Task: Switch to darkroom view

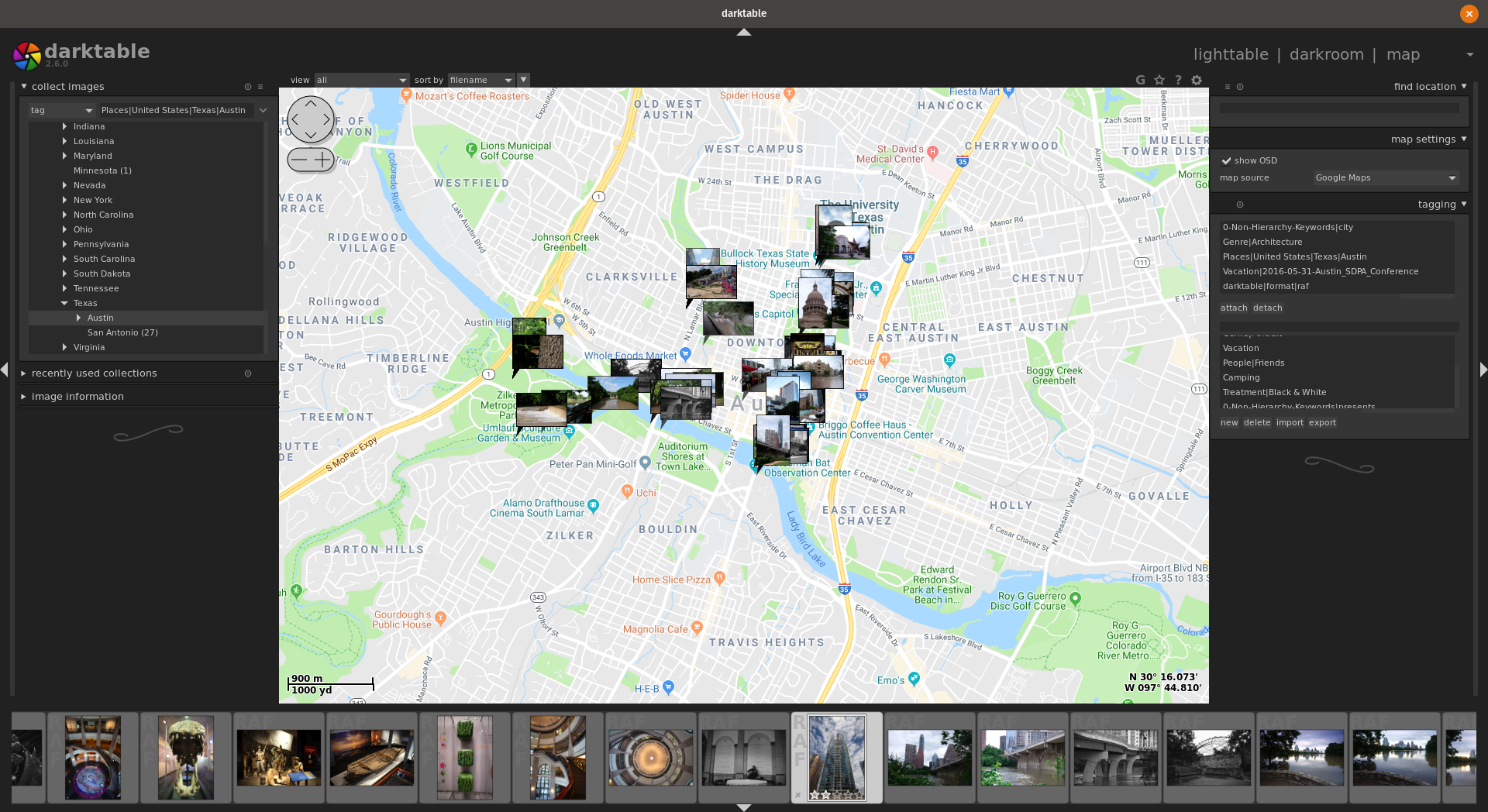Action: (1326, 54)
